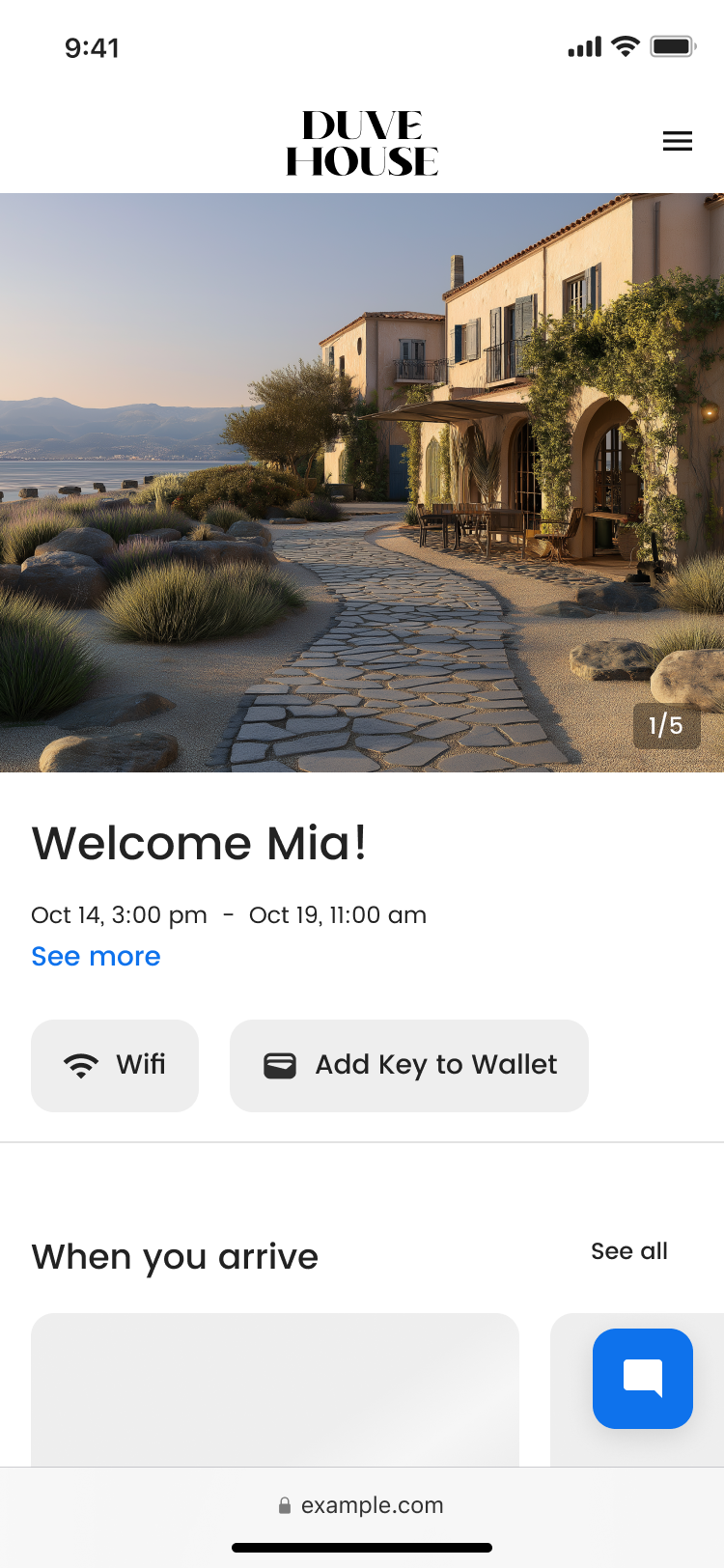Image resolution: width=724 pixels, height=1568 pixels.
Task: Tap the cellular signal bars icon
Action: pyautogui.click(x=585, y=46)
